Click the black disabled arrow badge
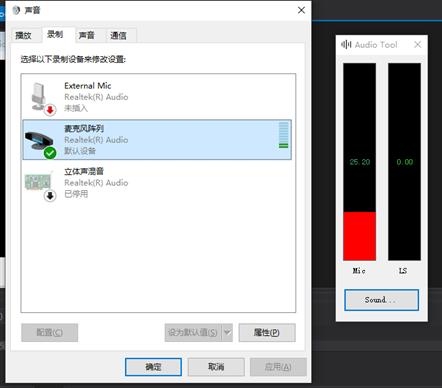 click(x=50, y=196)
